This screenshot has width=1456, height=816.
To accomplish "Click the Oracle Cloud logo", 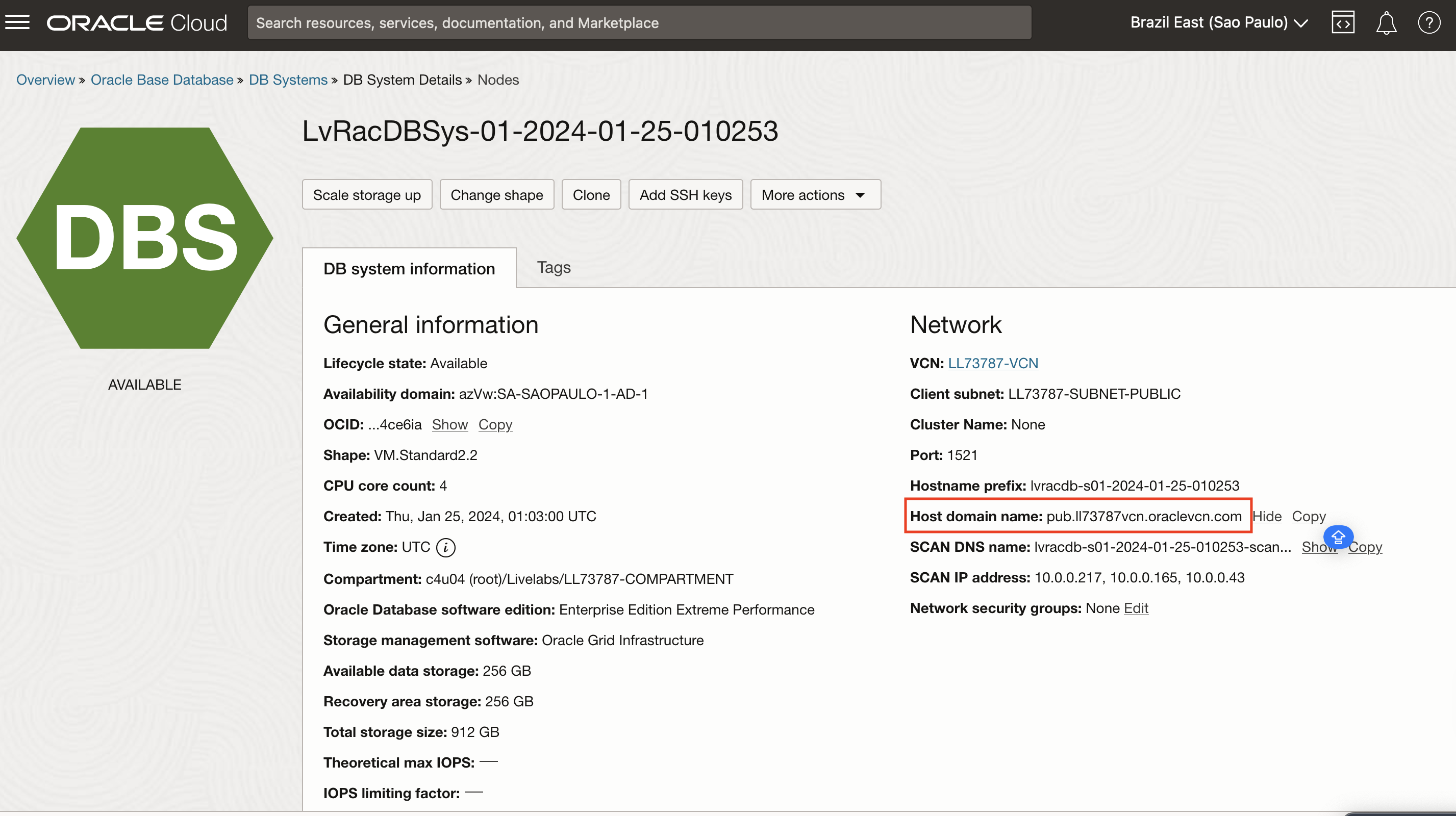I will point(137,22).
